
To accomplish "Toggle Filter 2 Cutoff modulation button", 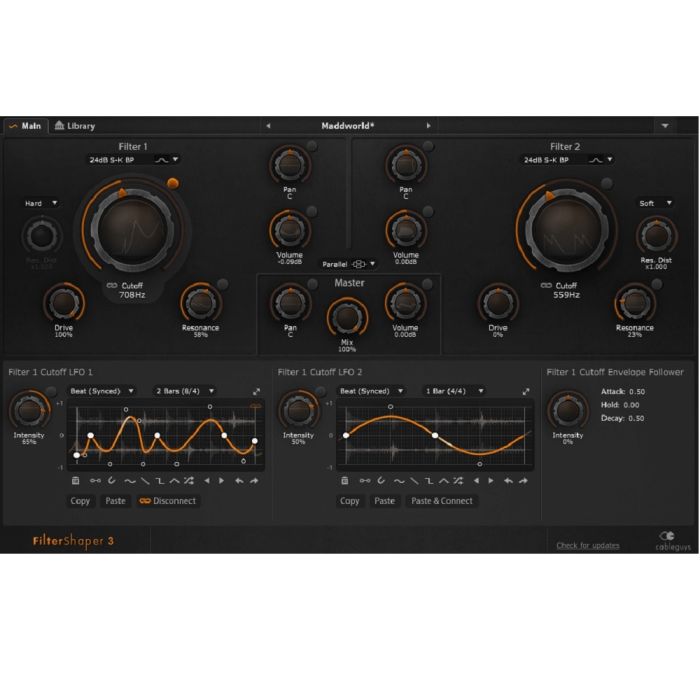I will pos(606,183).
